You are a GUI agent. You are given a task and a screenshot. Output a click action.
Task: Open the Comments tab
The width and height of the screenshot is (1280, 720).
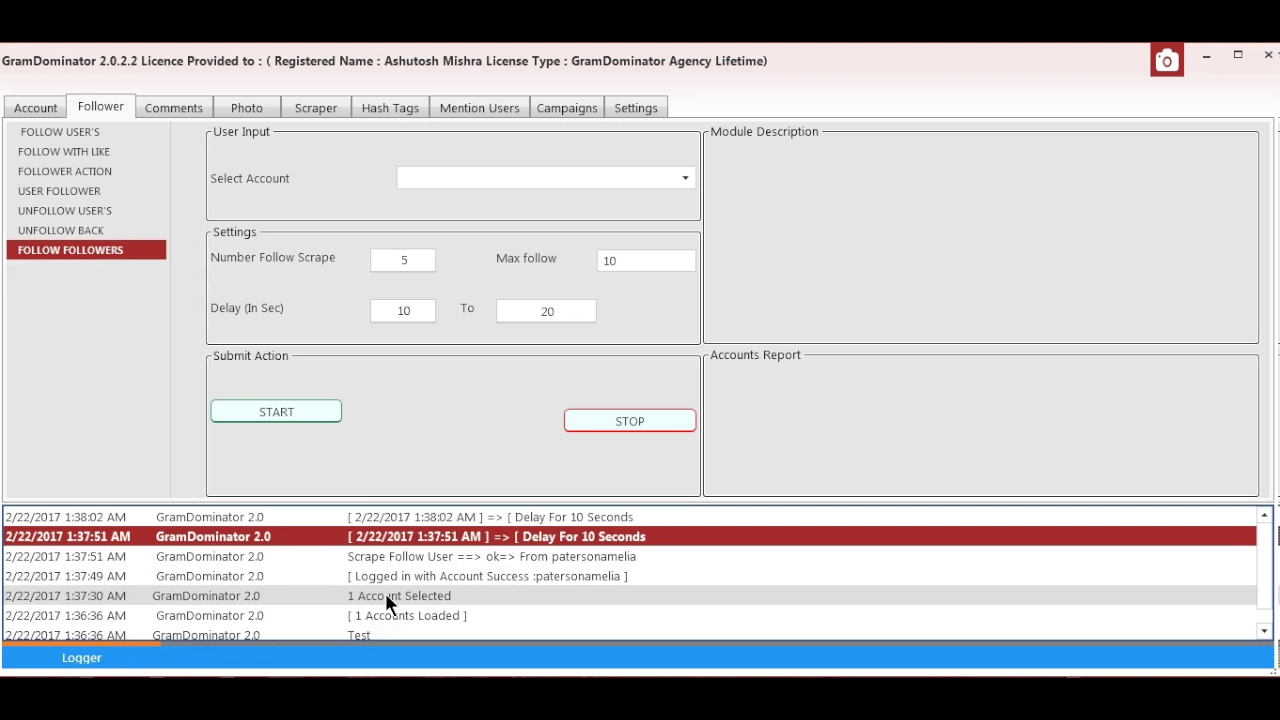[173, 108]
